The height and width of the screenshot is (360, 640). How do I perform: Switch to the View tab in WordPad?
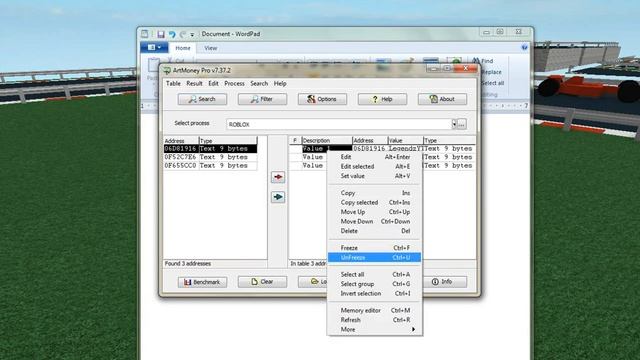[211, 48]
